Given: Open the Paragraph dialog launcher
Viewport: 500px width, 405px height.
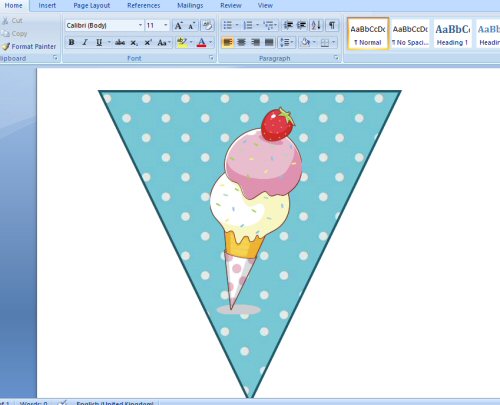Looking at the screenshot, I should click(336, 58).
